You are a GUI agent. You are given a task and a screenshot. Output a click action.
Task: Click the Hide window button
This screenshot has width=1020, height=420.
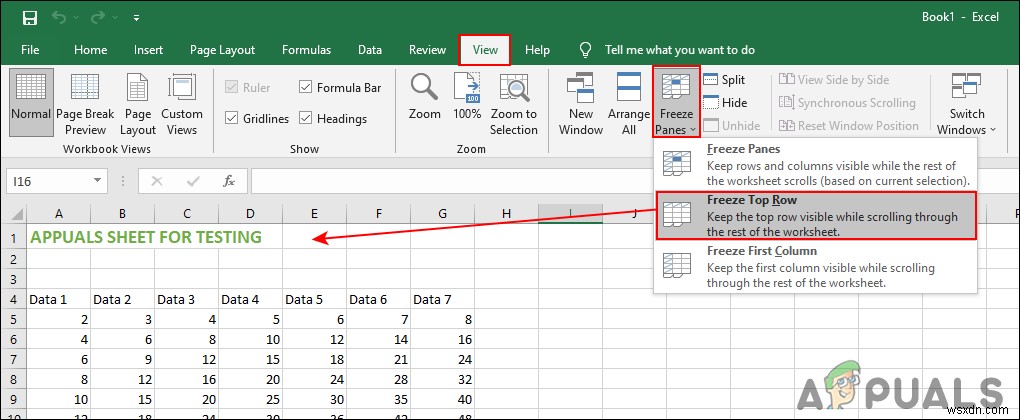click(x=725, y=102)
